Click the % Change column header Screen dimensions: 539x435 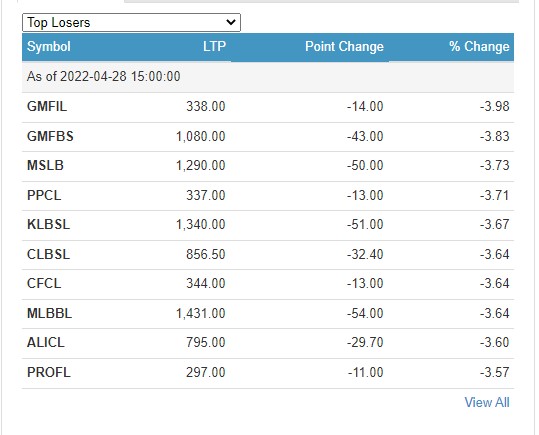(479, 46)
